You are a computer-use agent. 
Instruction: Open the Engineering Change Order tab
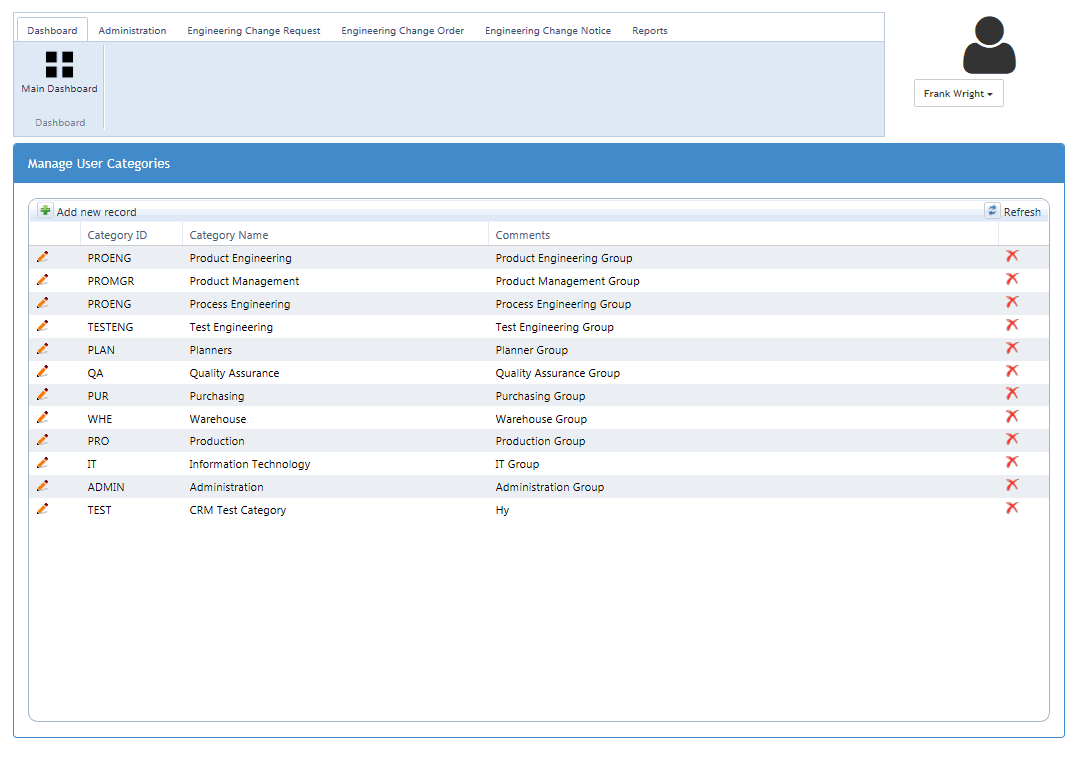402,30
